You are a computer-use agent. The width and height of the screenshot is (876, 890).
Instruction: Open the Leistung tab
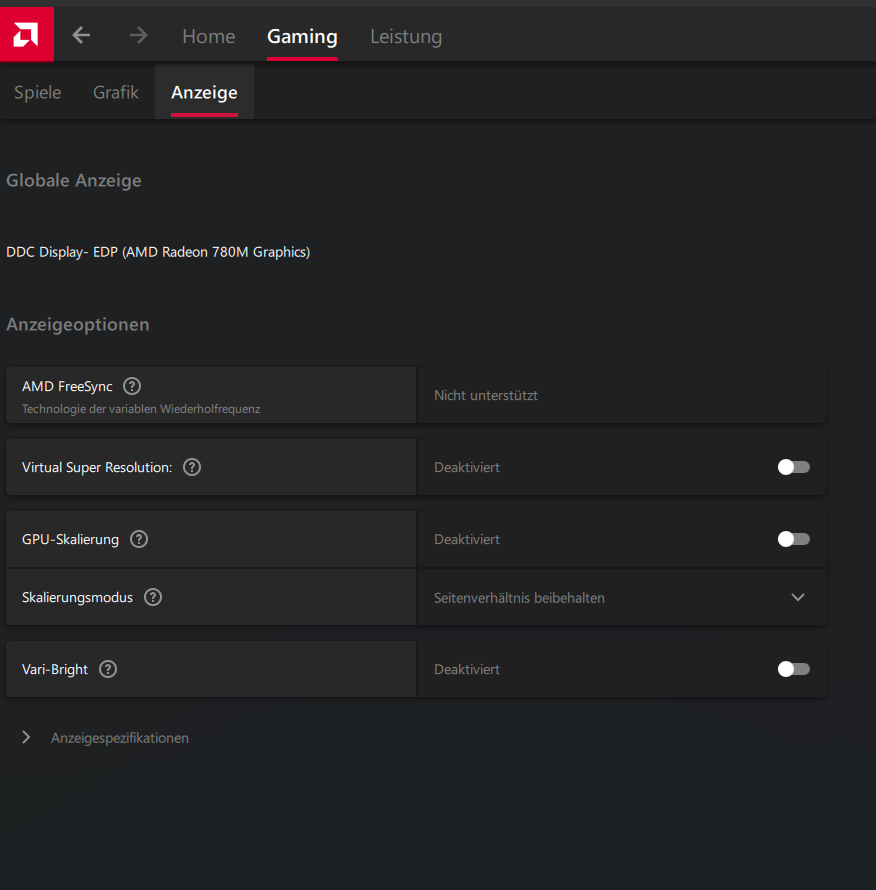click(405, 37)
